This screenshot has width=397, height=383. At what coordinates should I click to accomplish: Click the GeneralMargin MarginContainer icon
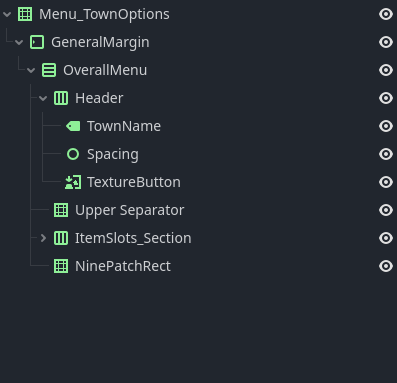click(x=37, y=42)
